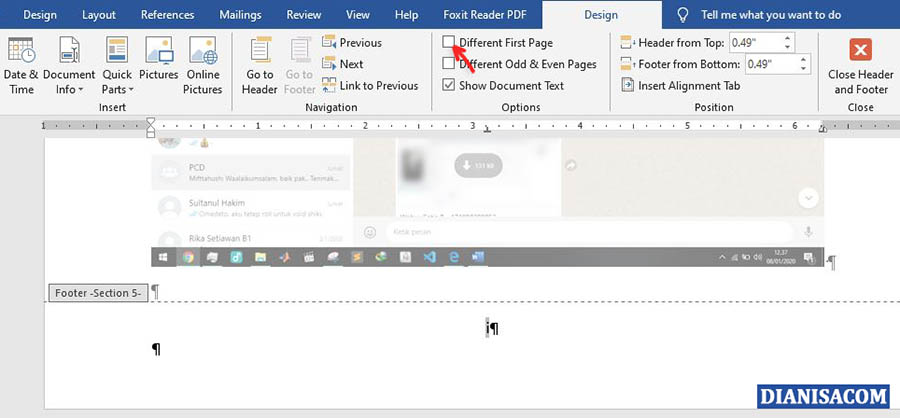Click the Tell me what you want to do box
This screenshot has width=900, height=418.
pyautogui.click(x=770, y=15)
